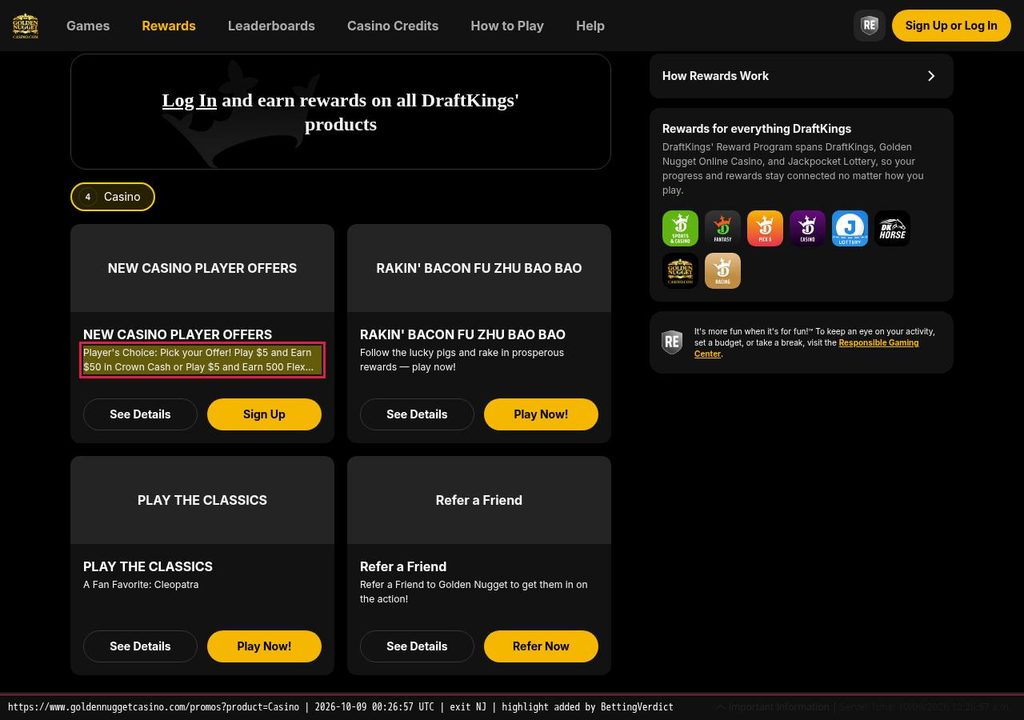The width and height of the screenshot is (1024, 720).
Task: Click New Casino Player Offers card banner
Action: 202,268
